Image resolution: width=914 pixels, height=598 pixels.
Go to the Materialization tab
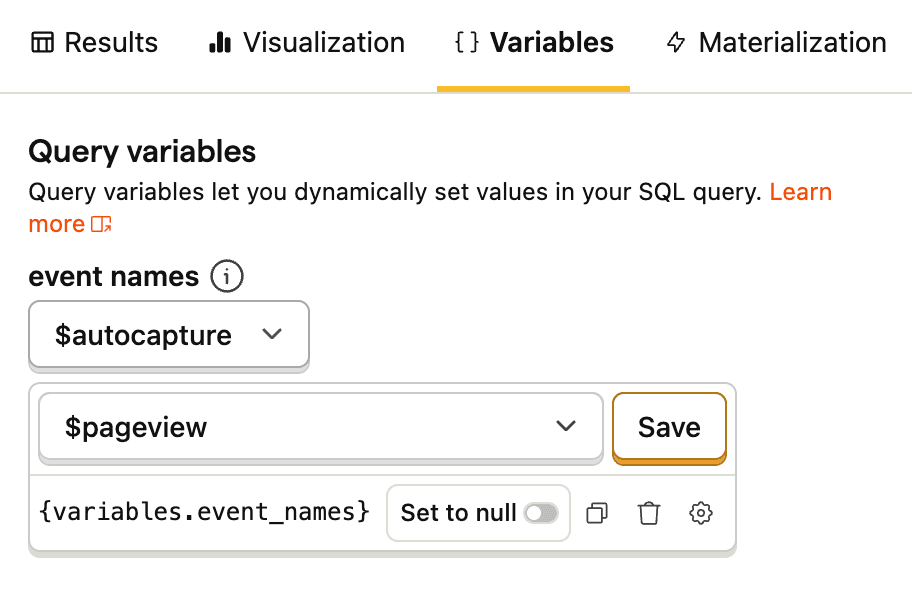776,43
